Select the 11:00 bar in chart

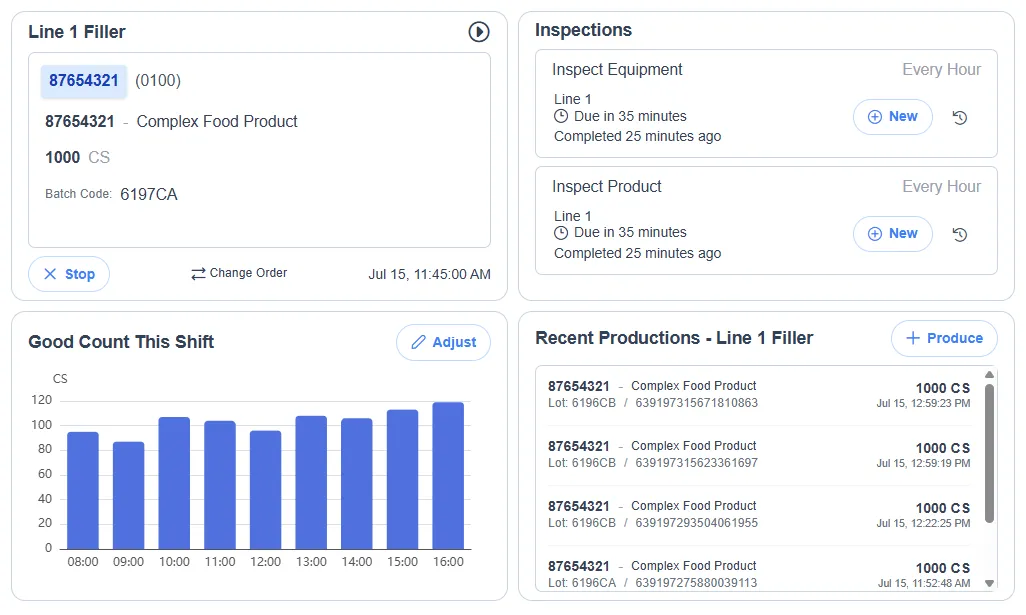tap(220, 485)
